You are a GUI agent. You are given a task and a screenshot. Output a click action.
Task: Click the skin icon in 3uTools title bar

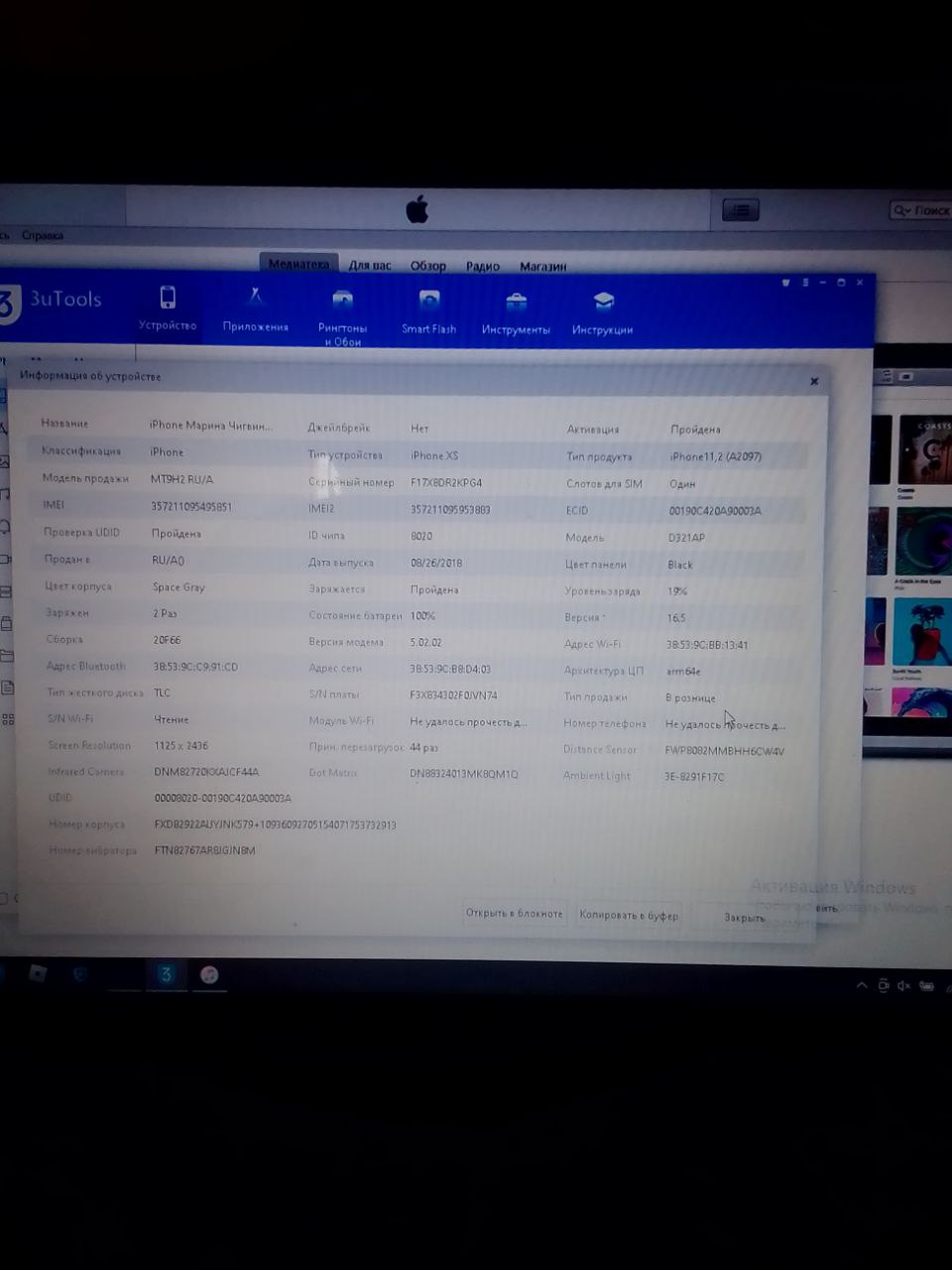pos(785,283)
